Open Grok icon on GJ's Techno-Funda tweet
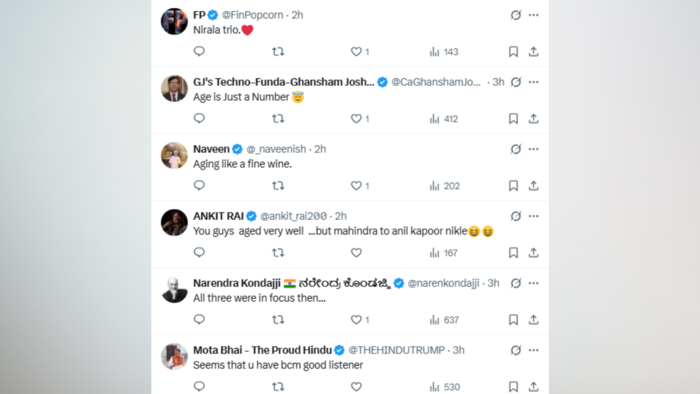The image size is (700, 394). pyautogui.click(x=516, y=82)
